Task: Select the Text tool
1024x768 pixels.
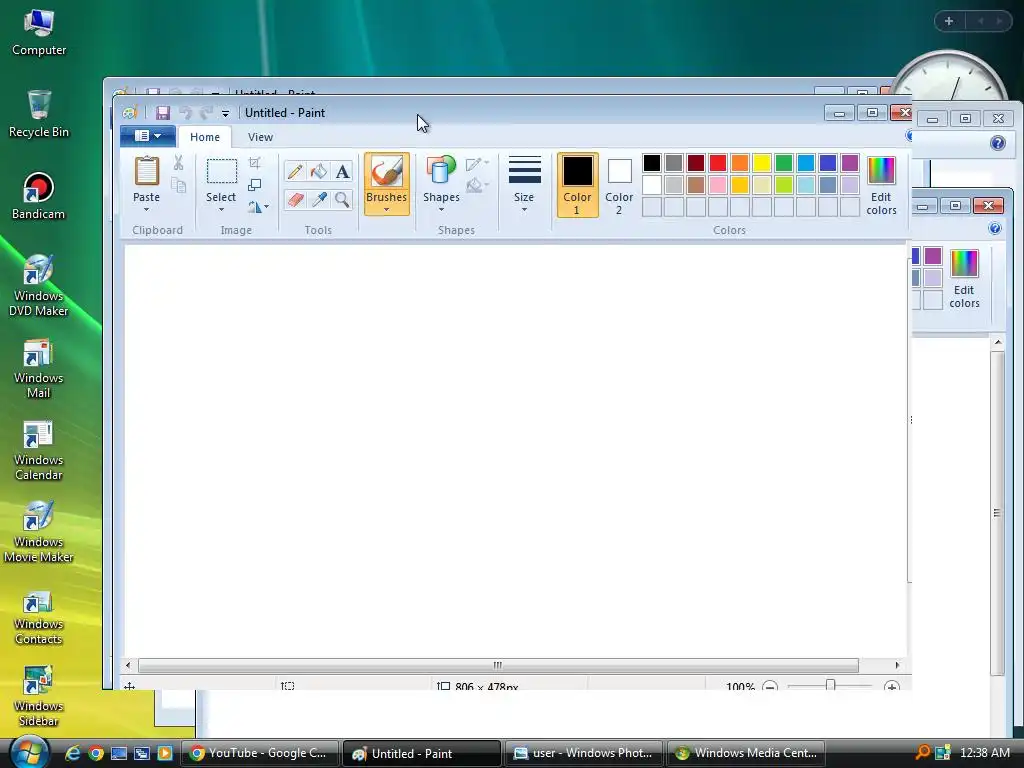Action: pos(342,172)
